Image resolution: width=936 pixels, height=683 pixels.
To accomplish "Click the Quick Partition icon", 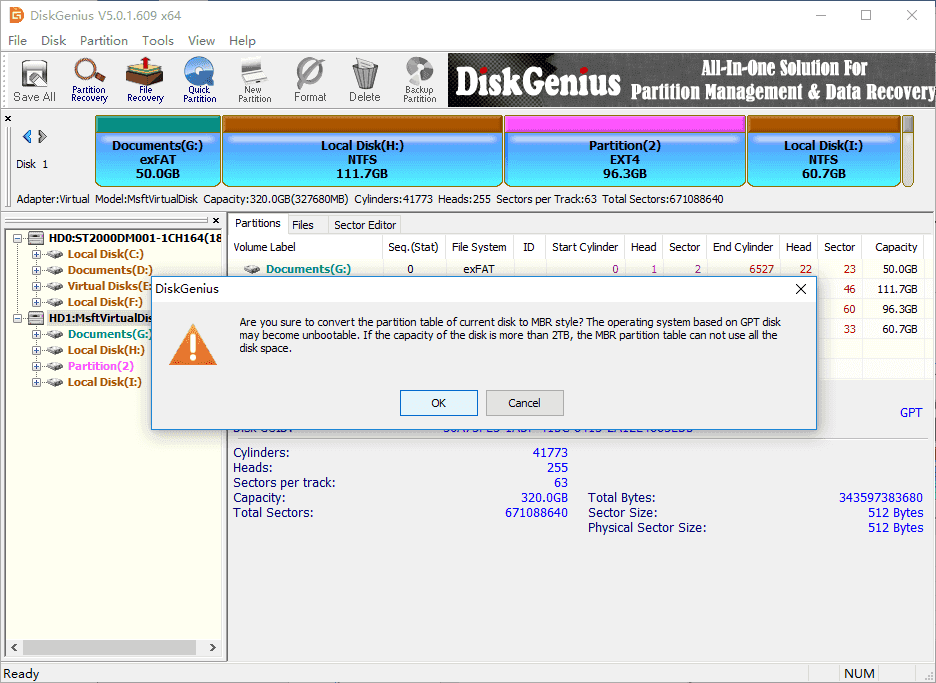I will [199, 79].
